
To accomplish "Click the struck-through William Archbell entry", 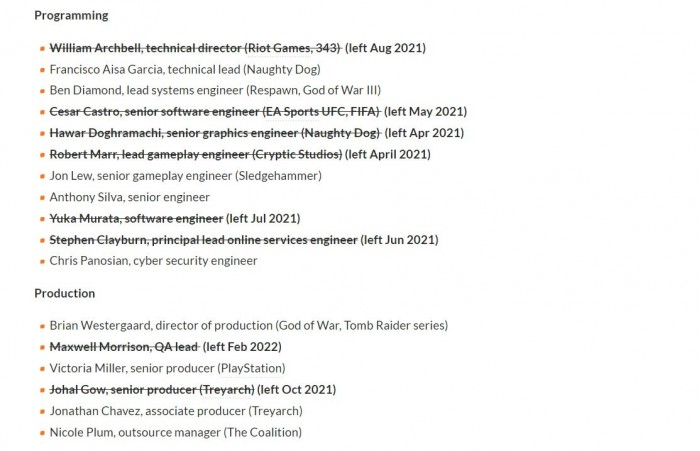I will tap(195, 48).
